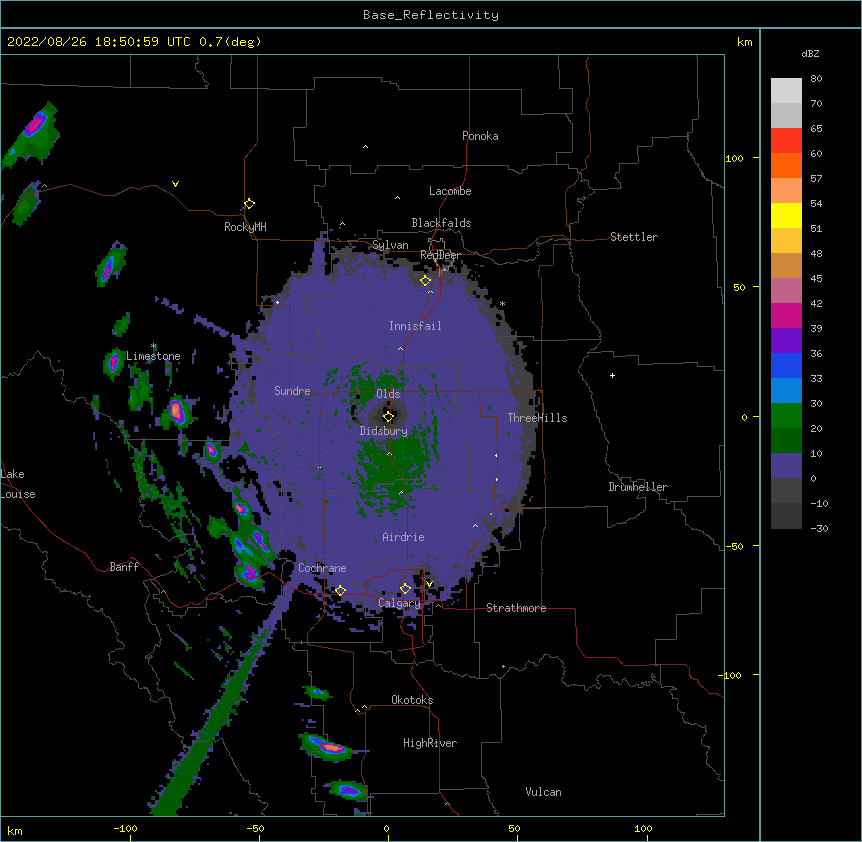Image resolution: width=862 pixels, height=842 pixels.
Task: Select the dark blue swatch between 36 and 33
Action: coord(786,365)
